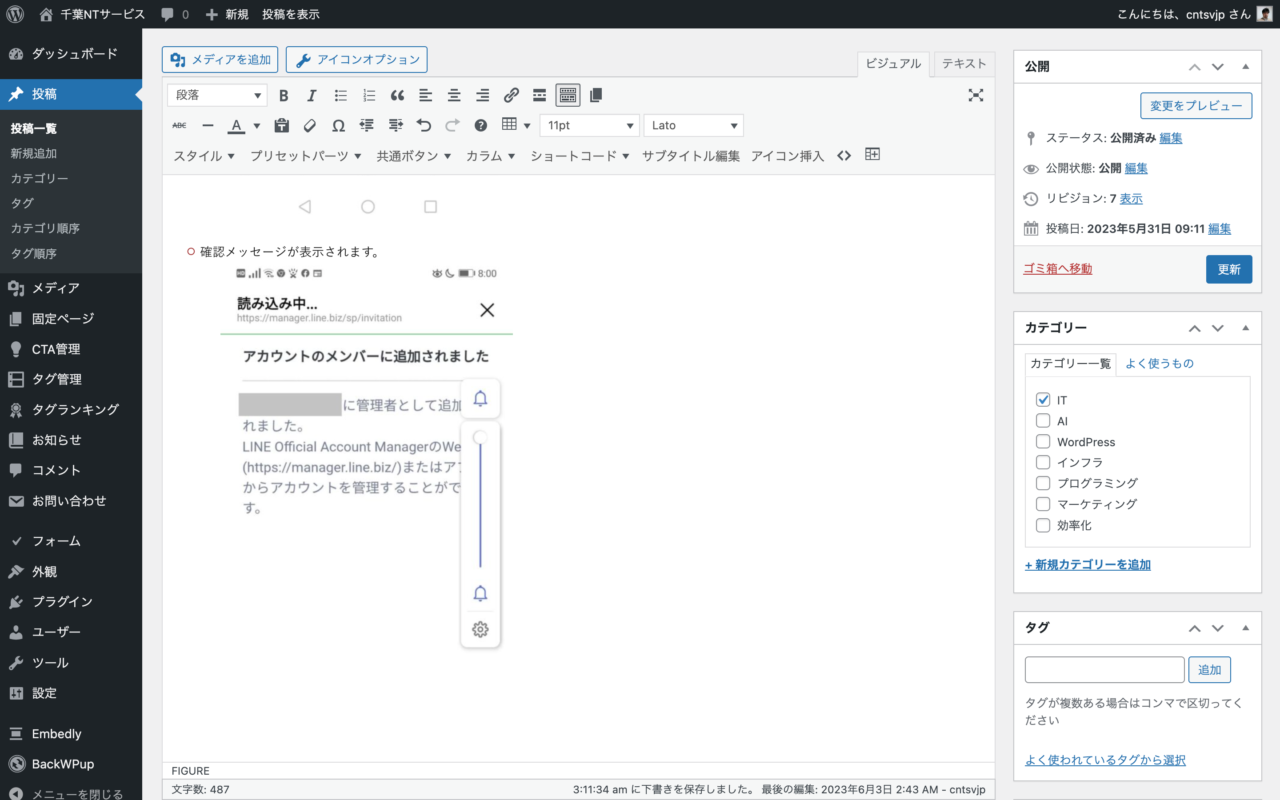Undo the last edit
1280x800 pixels.
pos(424,126)
